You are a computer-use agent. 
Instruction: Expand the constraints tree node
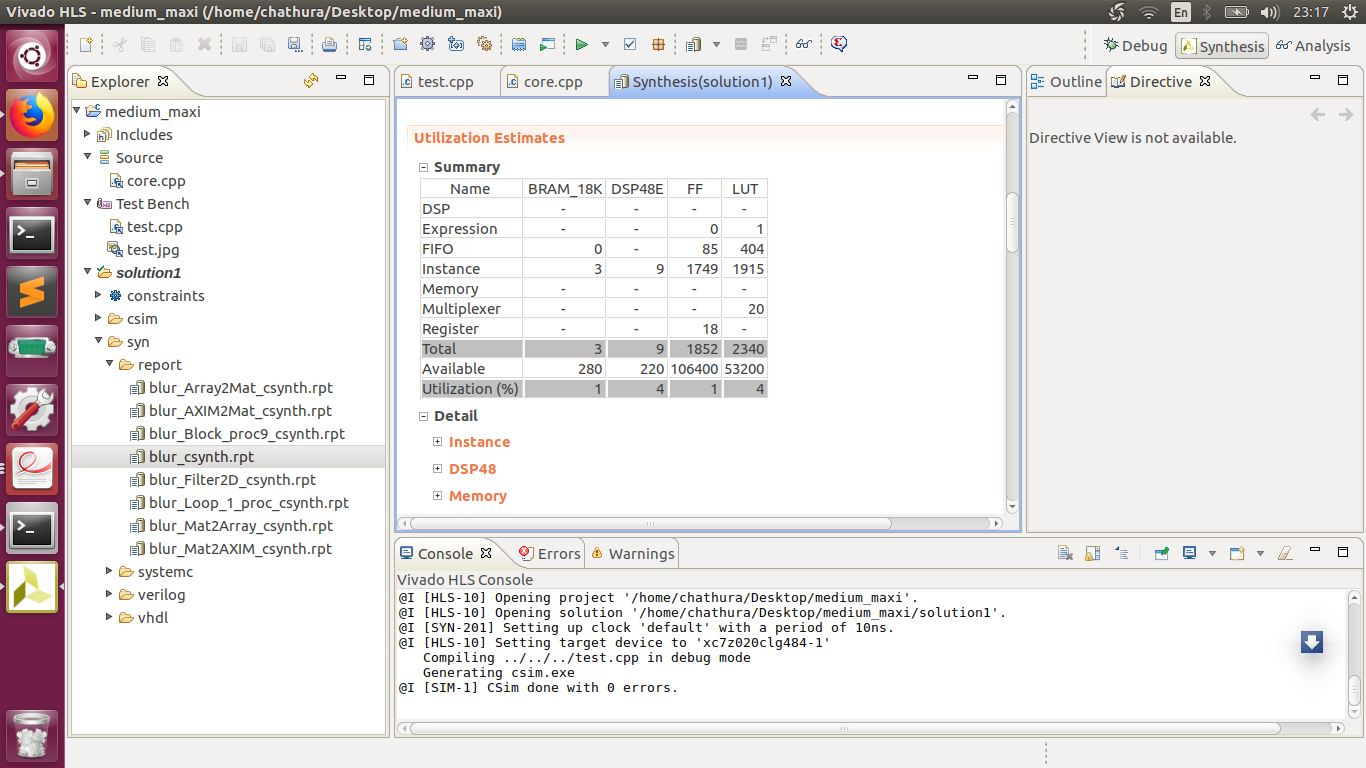point(99,296)
